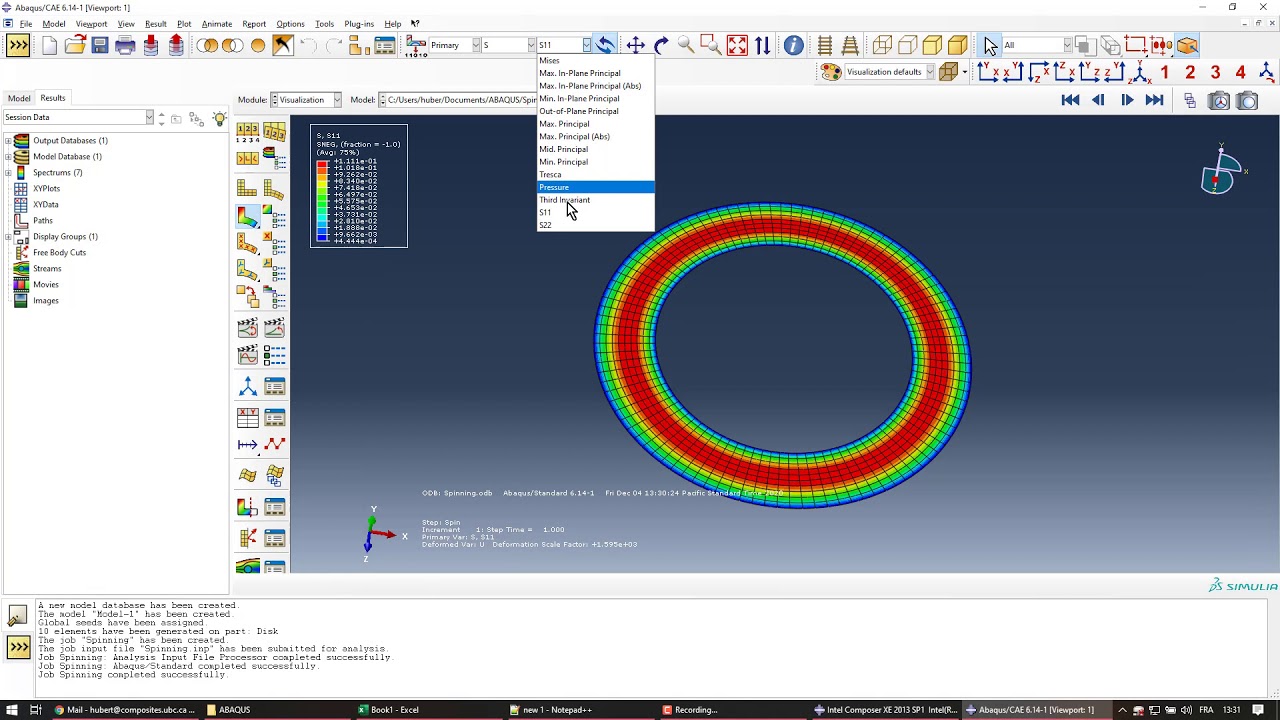Select the Box Zoom tool
1280x720 pixels.
[711, 45]
